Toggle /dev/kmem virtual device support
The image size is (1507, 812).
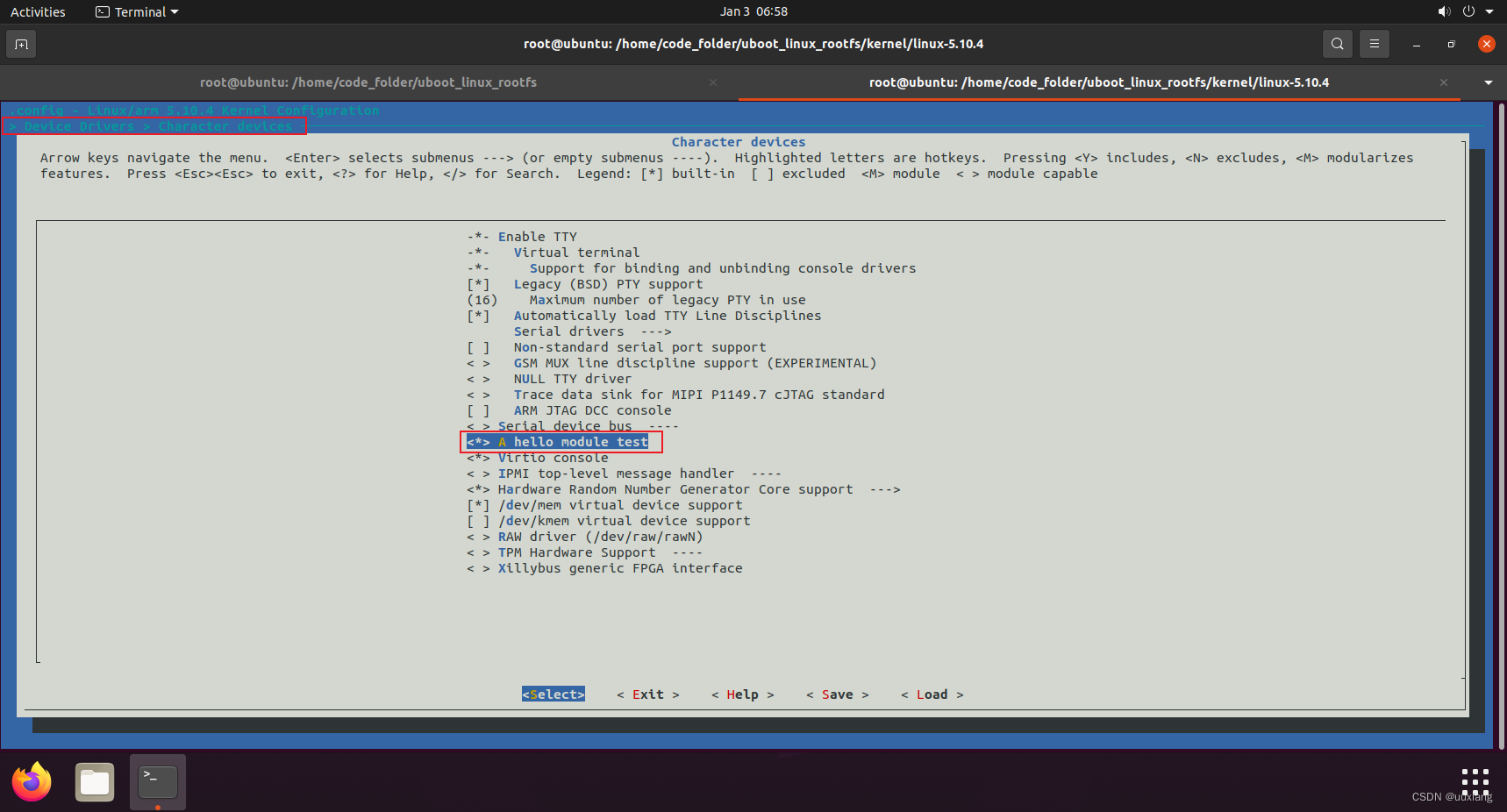[609, 521]
